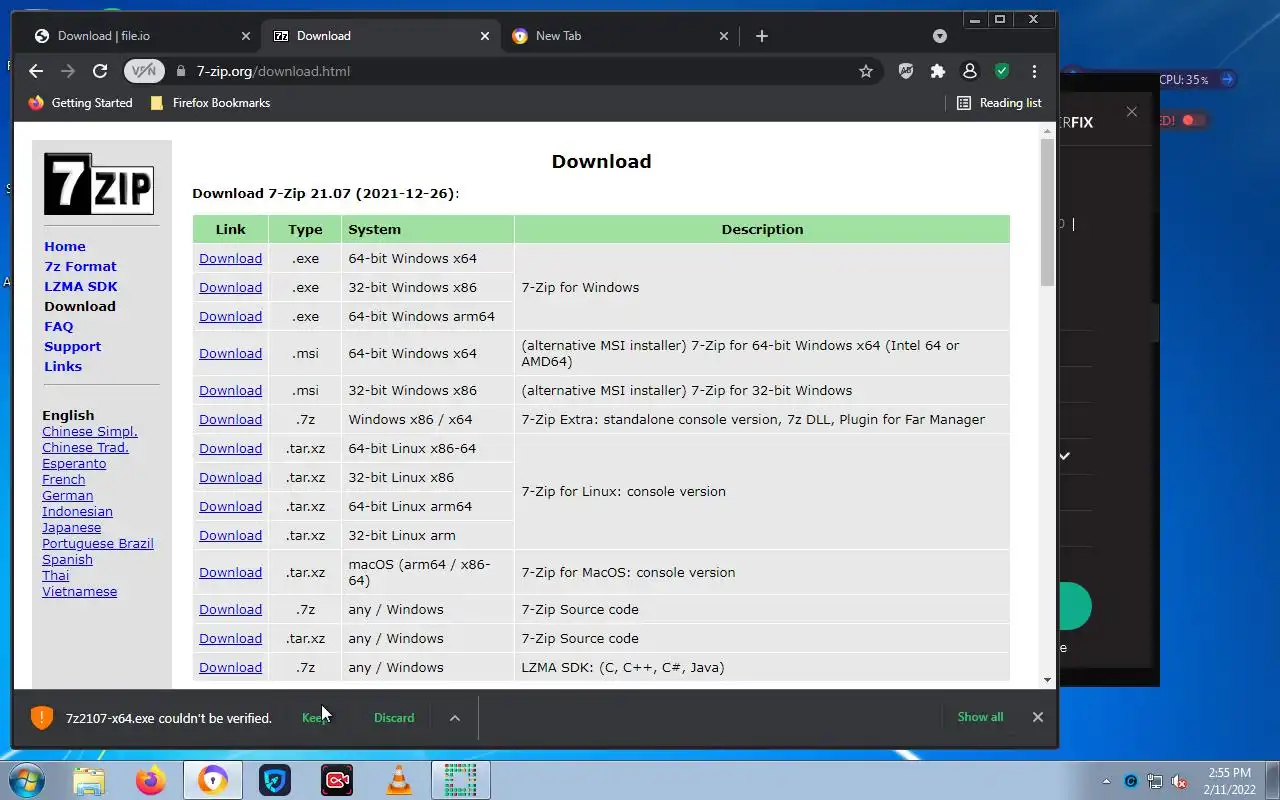
Task: Download the LZMA SDK .7z file
Action: tap(230, 667)
